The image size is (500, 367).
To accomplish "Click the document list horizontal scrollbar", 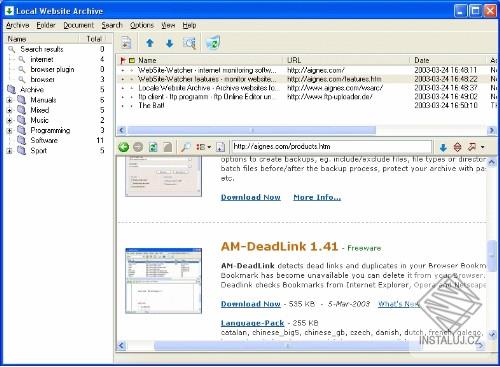I will coord(252,130).
